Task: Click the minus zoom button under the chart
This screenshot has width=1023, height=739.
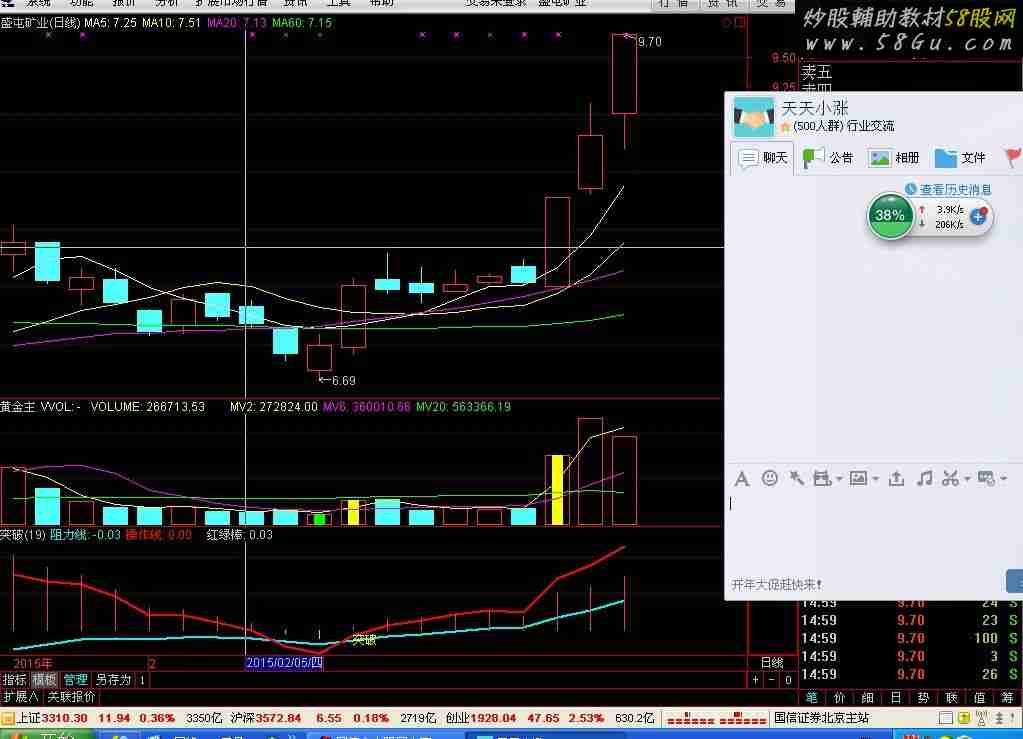Action: click(772, 680)
